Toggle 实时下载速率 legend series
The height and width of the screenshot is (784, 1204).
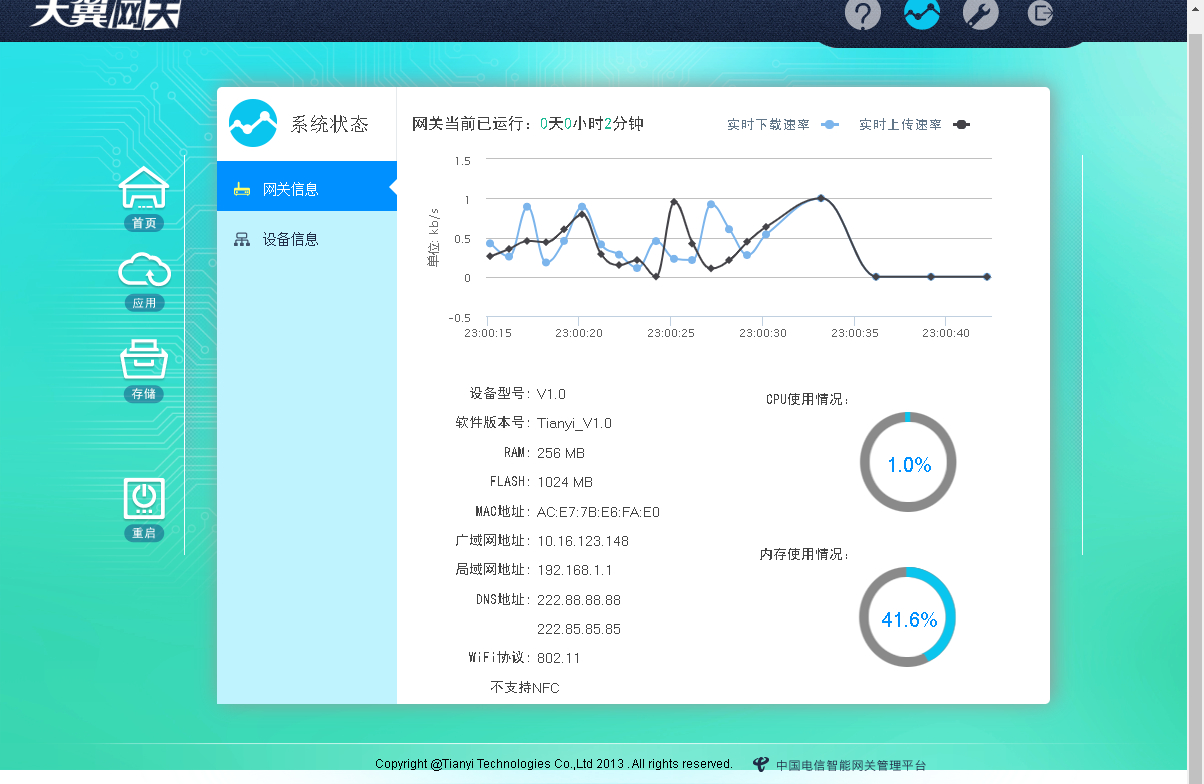coord(782,125)
